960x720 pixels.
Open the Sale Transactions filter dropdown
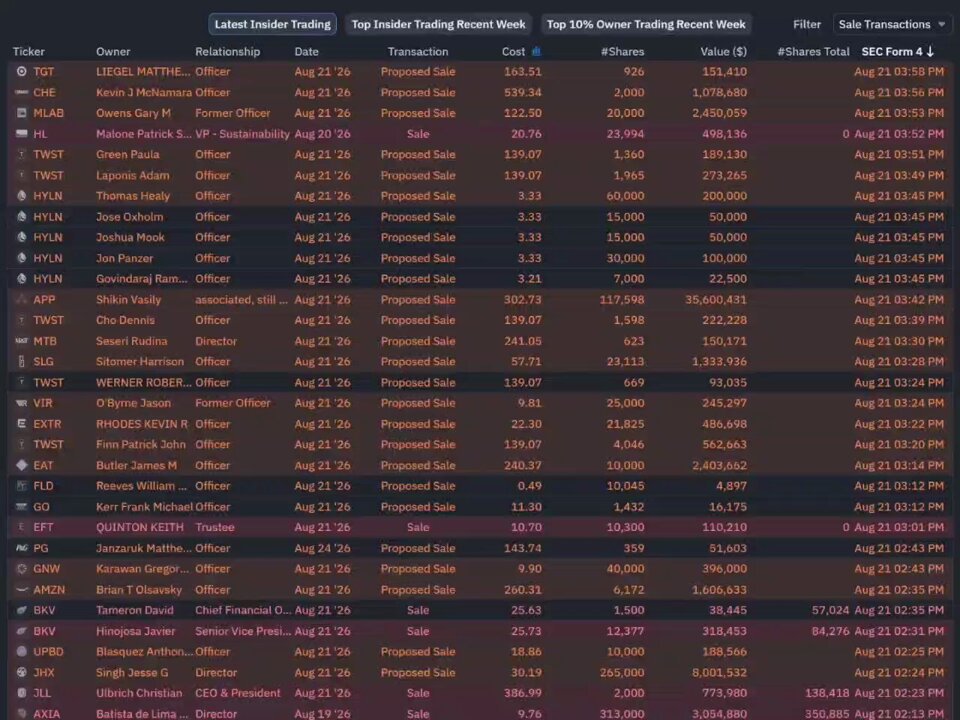click(x=891, y=24)
